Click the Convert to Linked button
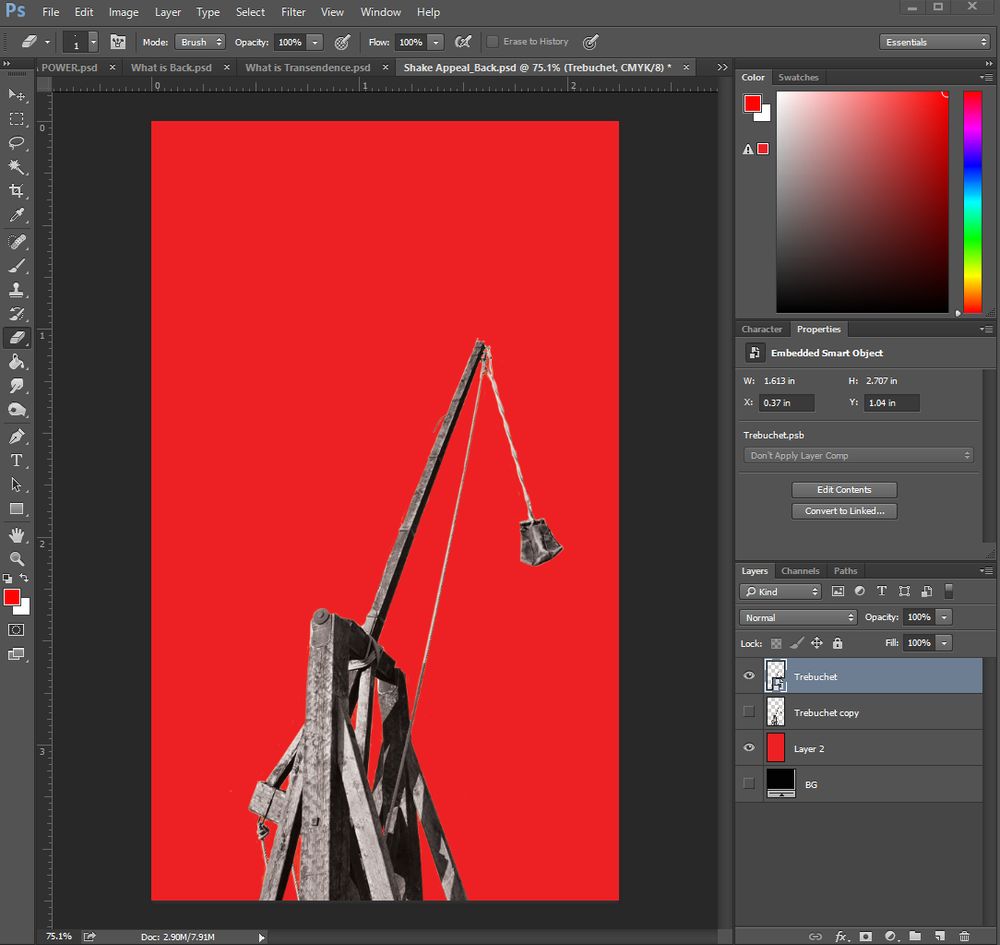The image size is (1000, 945). [x=844, y=511]
